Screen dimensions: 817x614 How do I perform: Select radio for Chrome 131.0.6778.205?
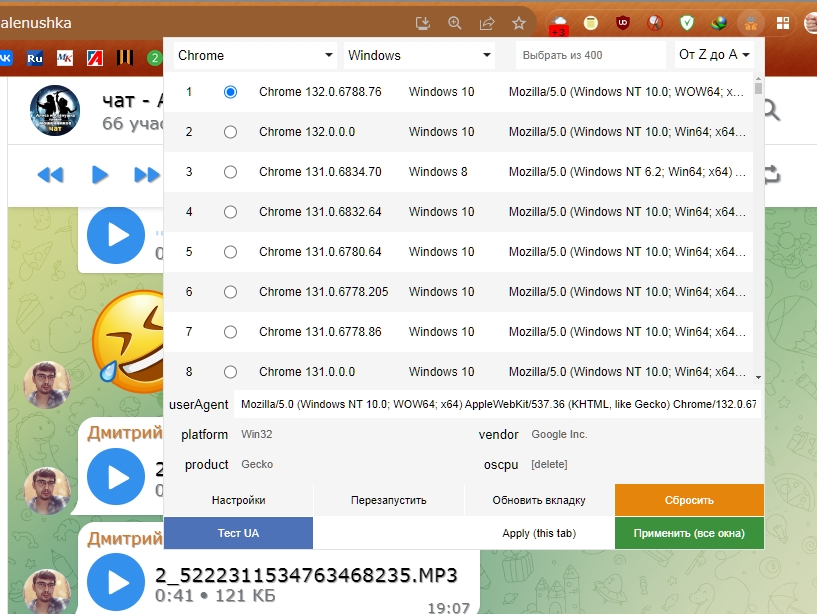click(230, 292)
